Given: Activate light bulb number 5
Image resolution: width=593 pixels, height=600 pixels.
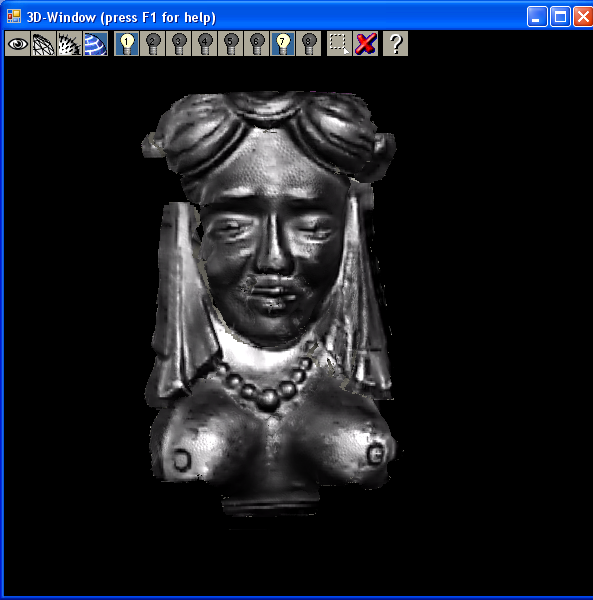Looking at the screenshot, I should point(231,44).
